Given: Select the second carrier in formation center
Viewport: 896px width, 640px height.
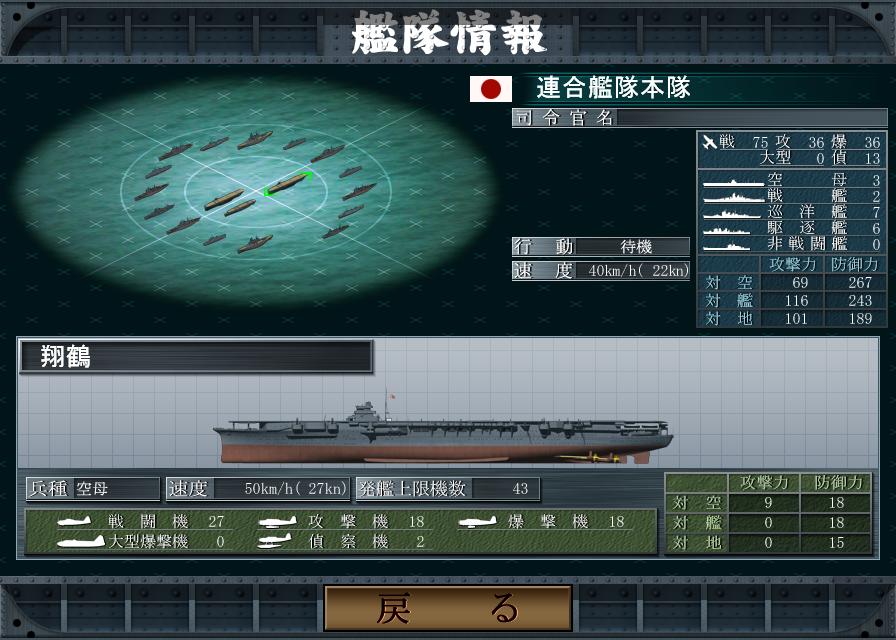Looking at the screenshot, I should (x=224, y=199).
